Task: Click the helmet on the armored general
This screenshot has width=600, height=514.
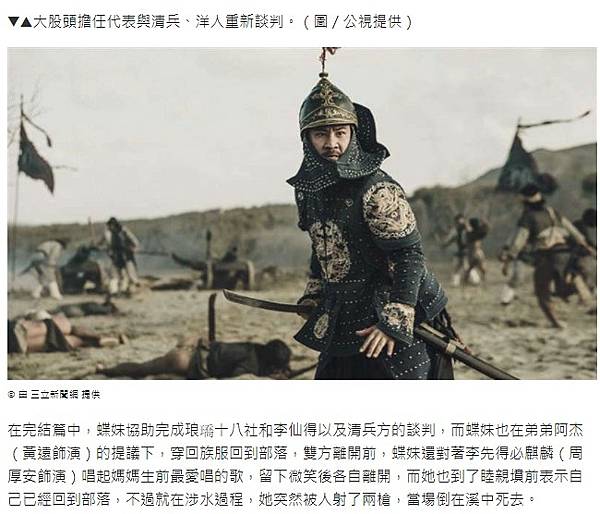Action: point(328,105)
